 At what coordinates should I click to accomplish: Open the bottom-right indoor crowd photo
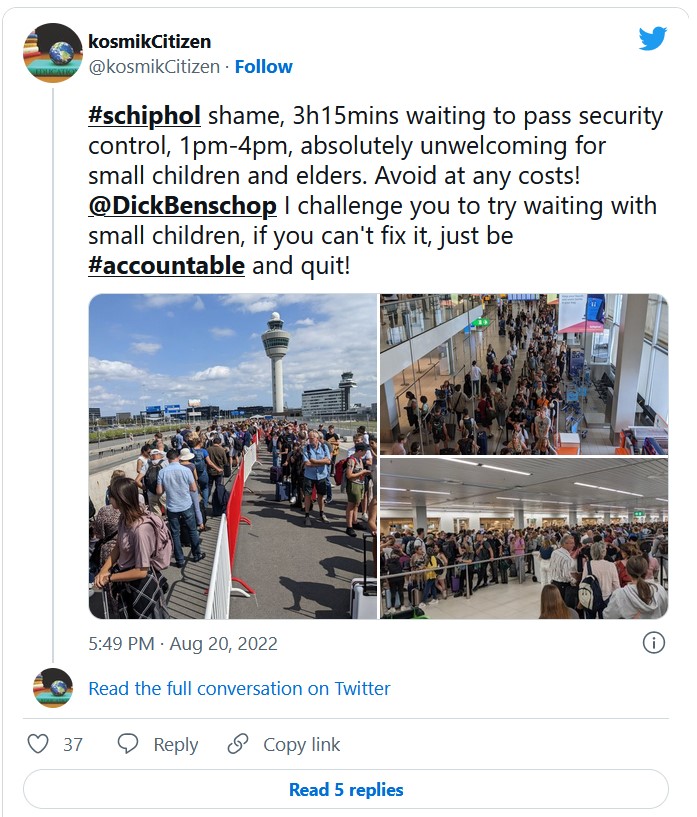(x=523, y=539)
